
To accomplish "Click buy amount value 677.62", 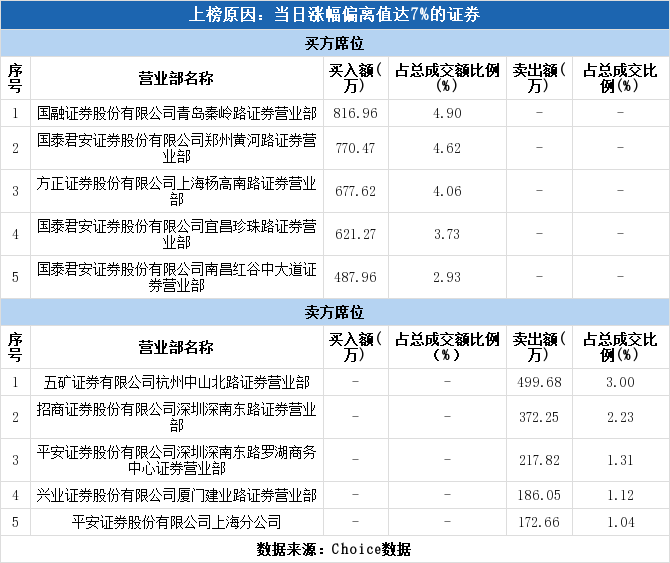I will (x=356, y=191).
